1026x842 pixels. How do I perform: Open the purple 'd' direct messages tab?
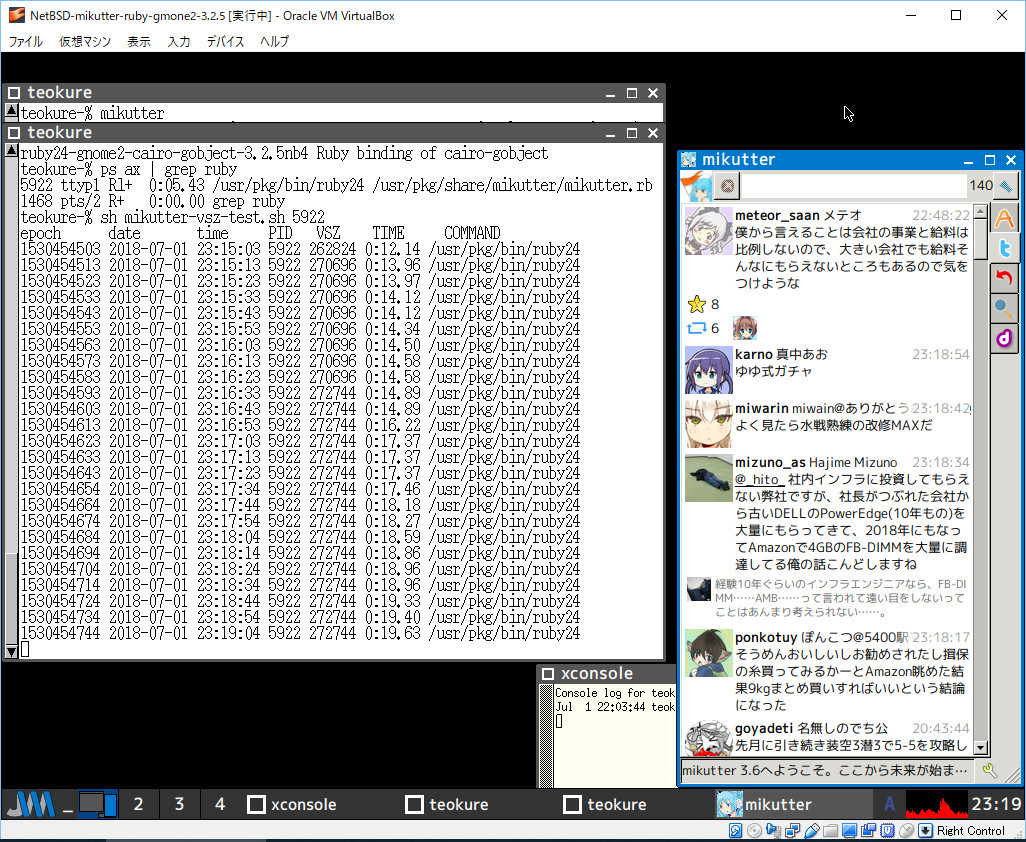coord(1004,339)
